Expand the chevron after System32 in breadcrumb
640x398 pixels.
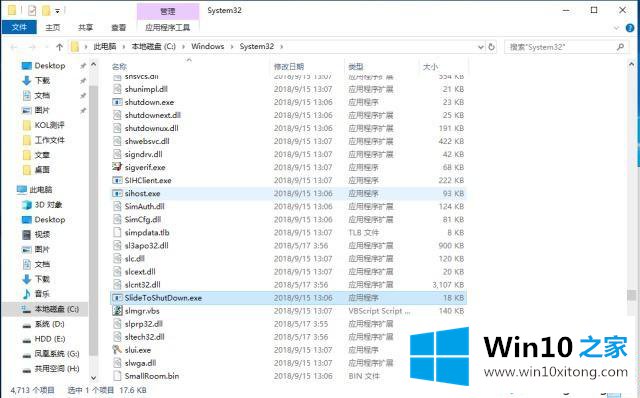[x=281, y=47]
